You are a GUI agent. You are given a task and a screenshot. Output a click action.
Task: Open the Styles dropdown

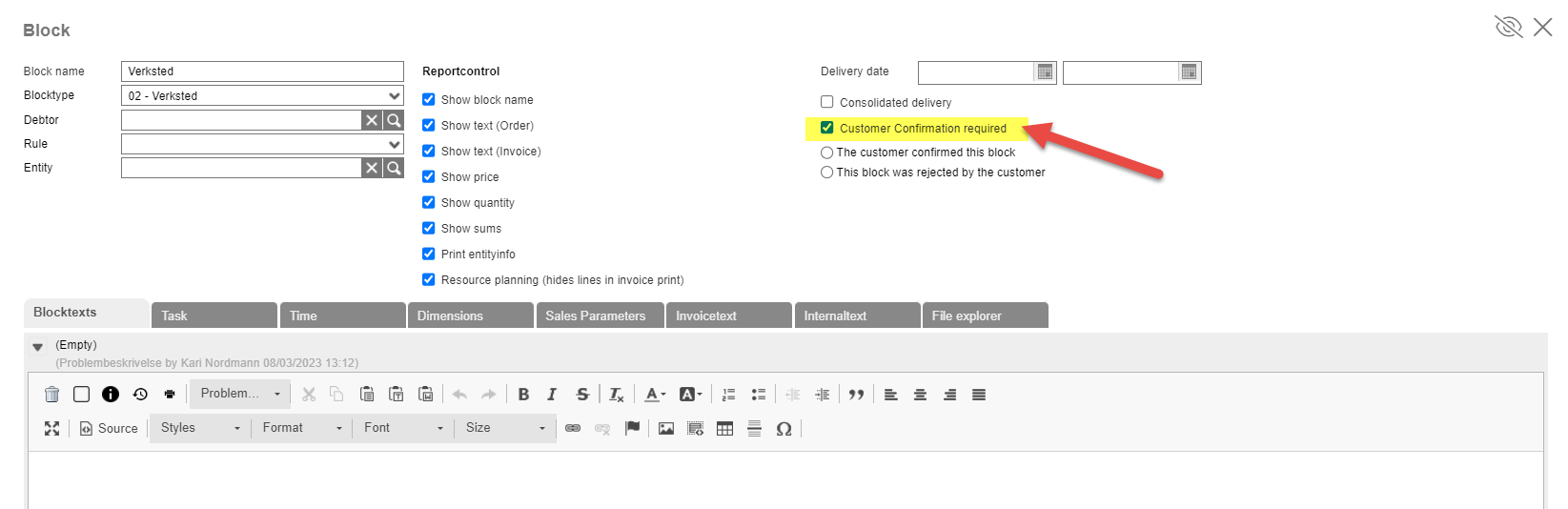point(200,428)
